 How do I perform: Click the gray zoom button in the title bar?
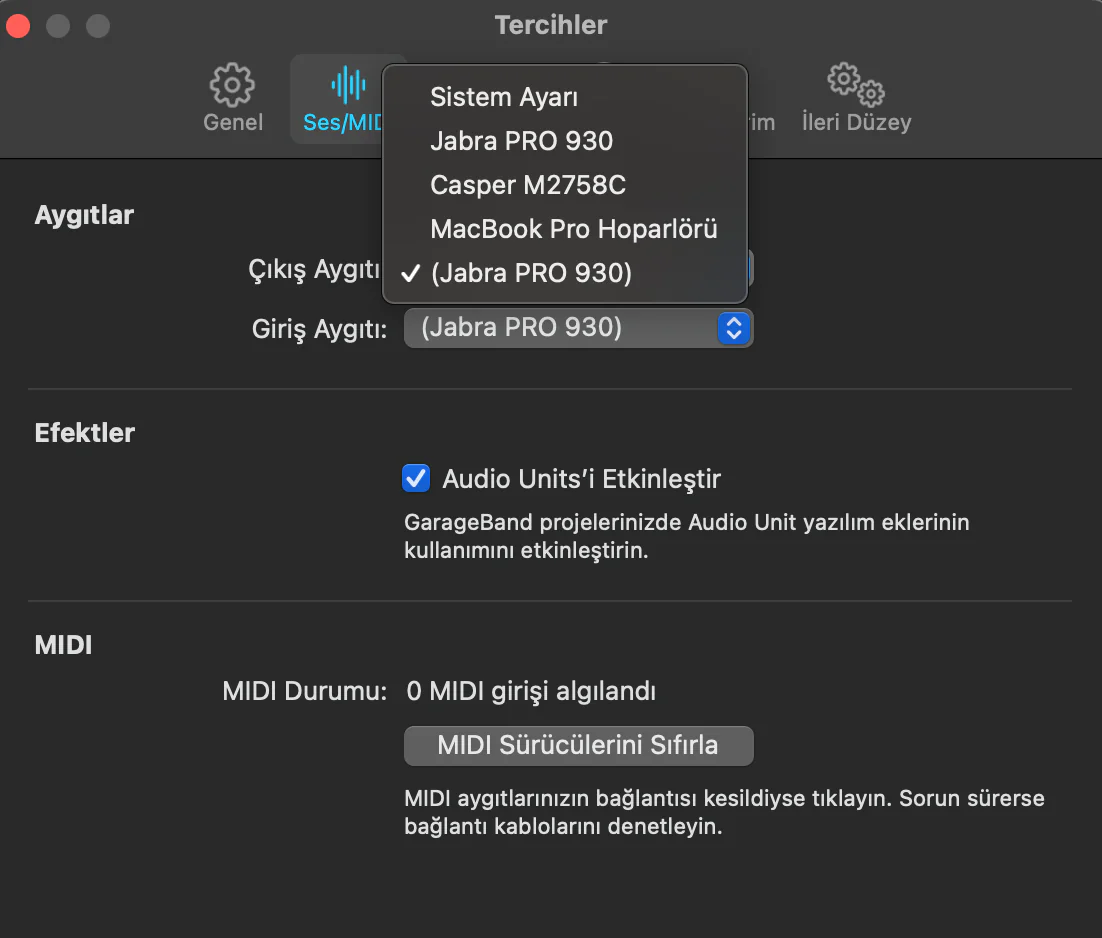[98, 26]
